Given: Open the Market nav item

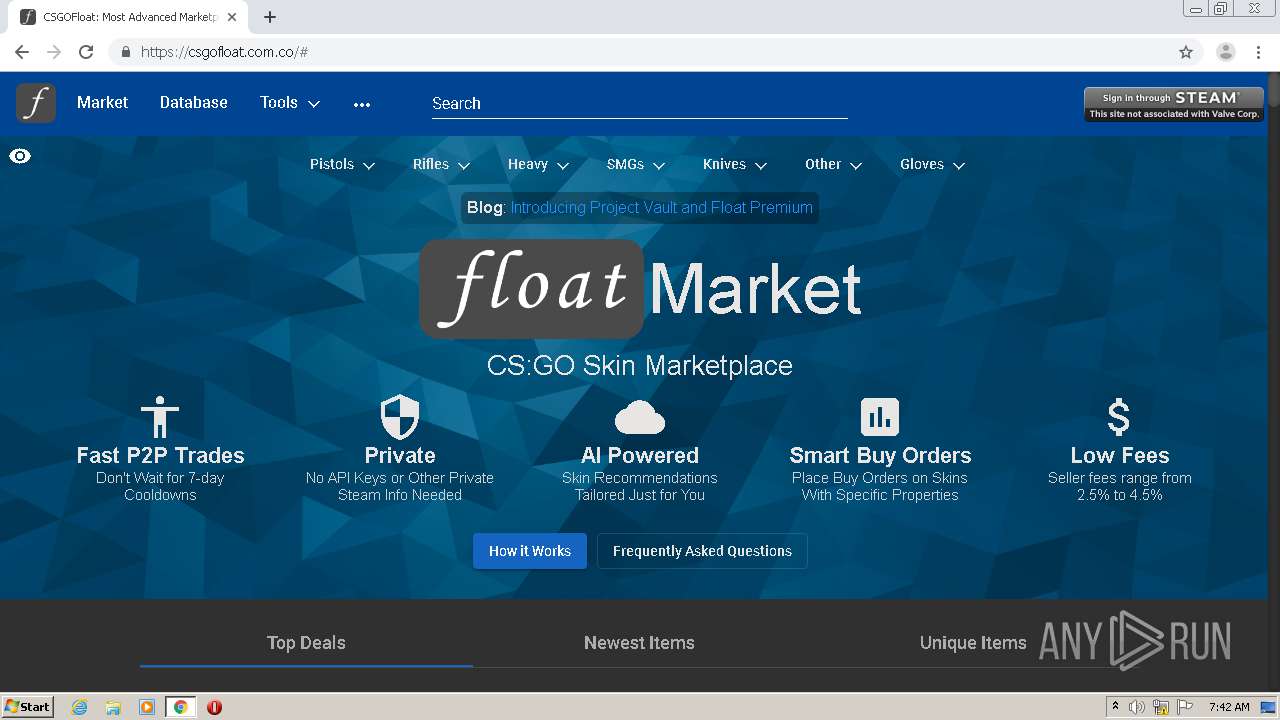Looking at the screenshot, I should tap(102, 103).
